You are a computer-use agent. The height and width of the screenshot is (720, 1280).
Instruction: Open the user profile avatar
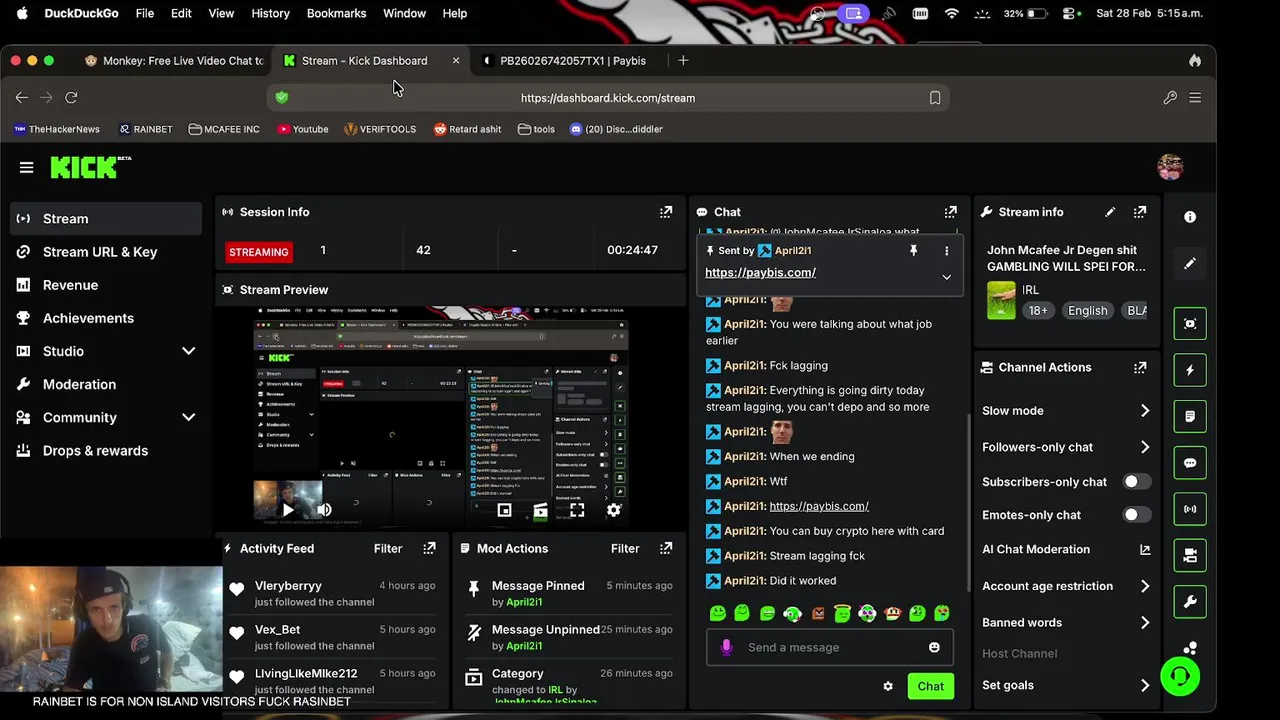point(1170,167)
